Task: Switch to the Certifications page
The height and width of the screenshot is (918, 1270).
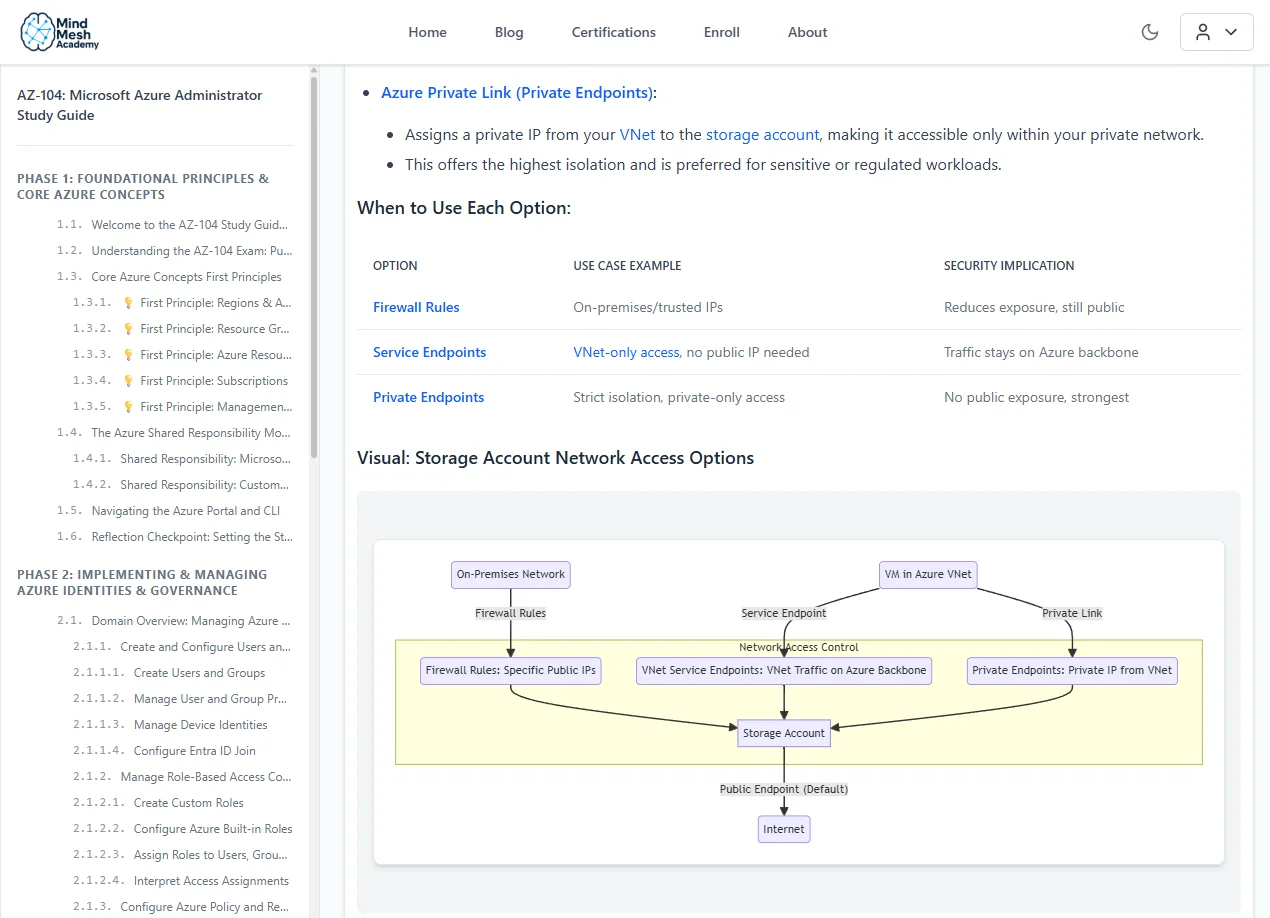Action: point(613,31)
